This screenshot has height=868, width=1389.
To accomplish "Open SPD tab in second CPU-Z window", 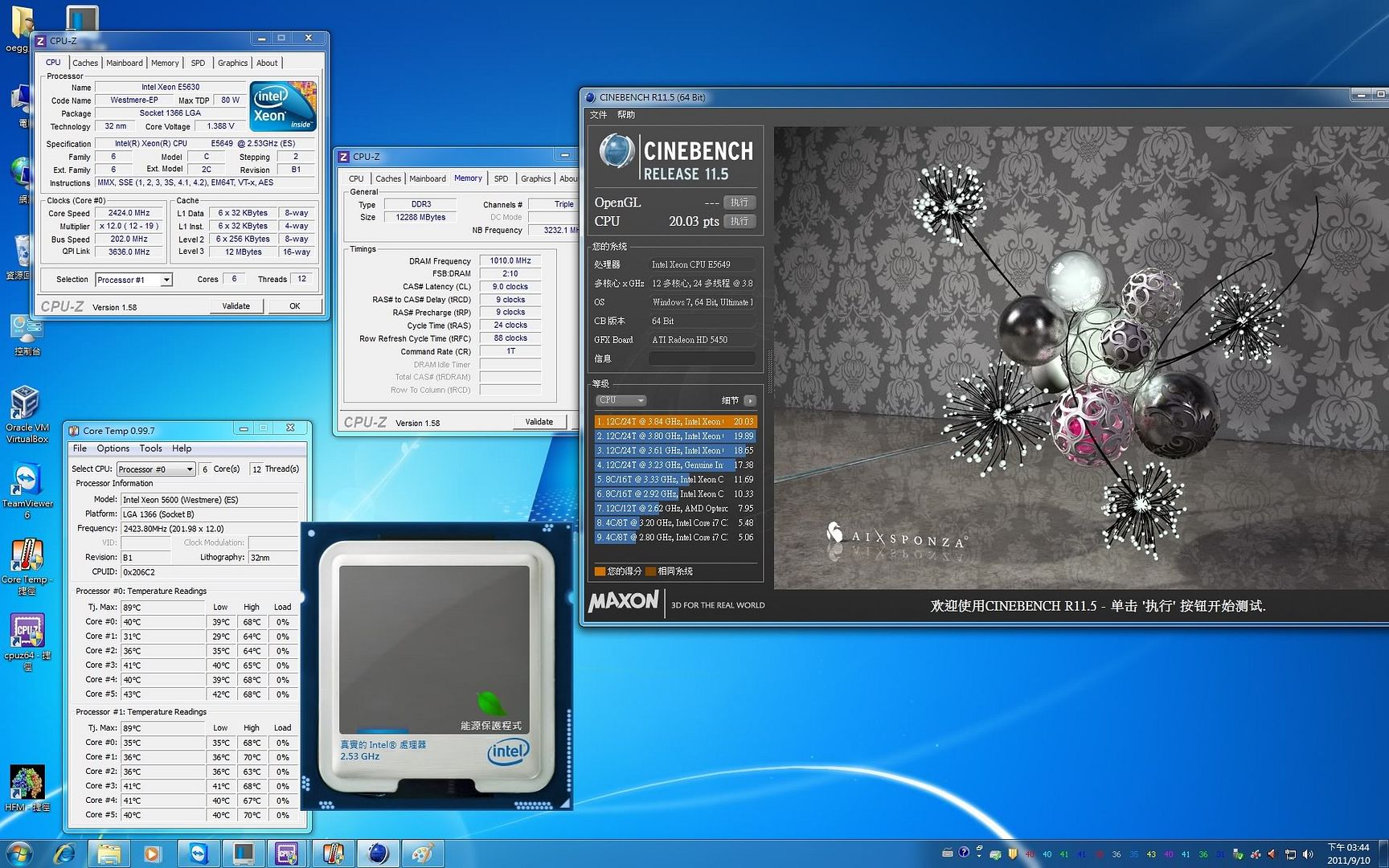I will 501,178.
